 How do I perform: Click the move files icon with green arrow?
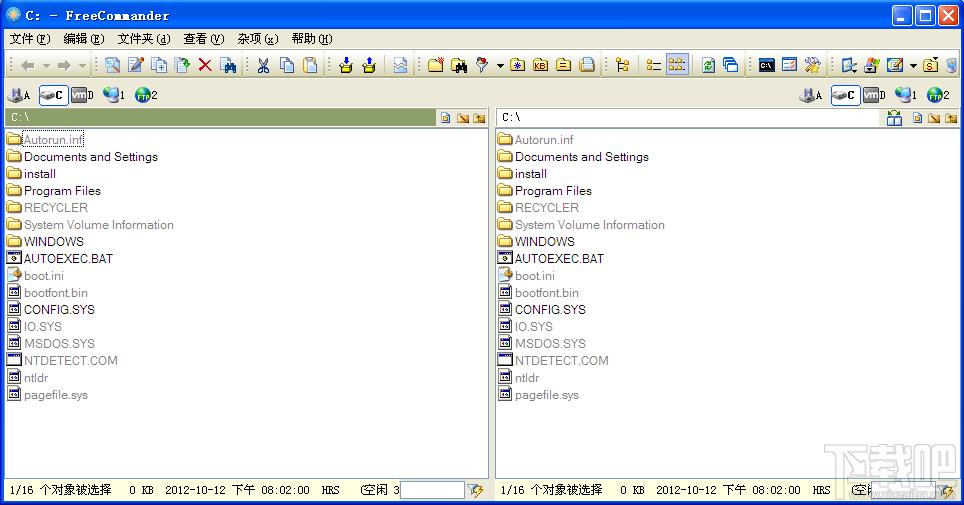[x=183, y=65]
